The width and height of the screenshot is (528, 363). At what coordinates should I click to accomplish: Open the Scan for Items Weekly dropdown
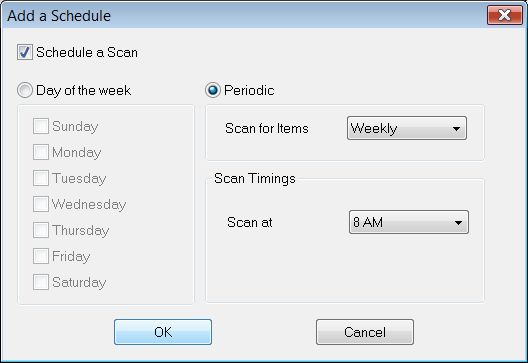pos(407,128)
